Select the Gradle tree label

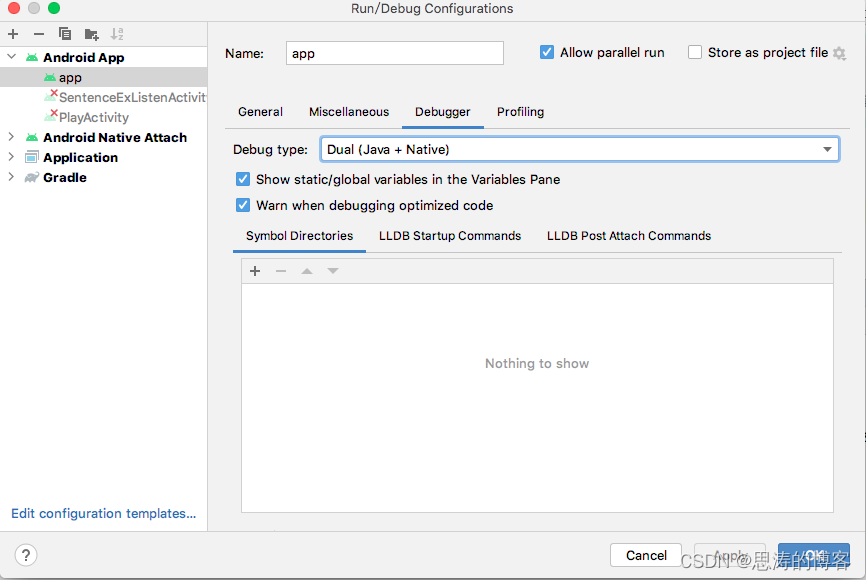(65, 177)
